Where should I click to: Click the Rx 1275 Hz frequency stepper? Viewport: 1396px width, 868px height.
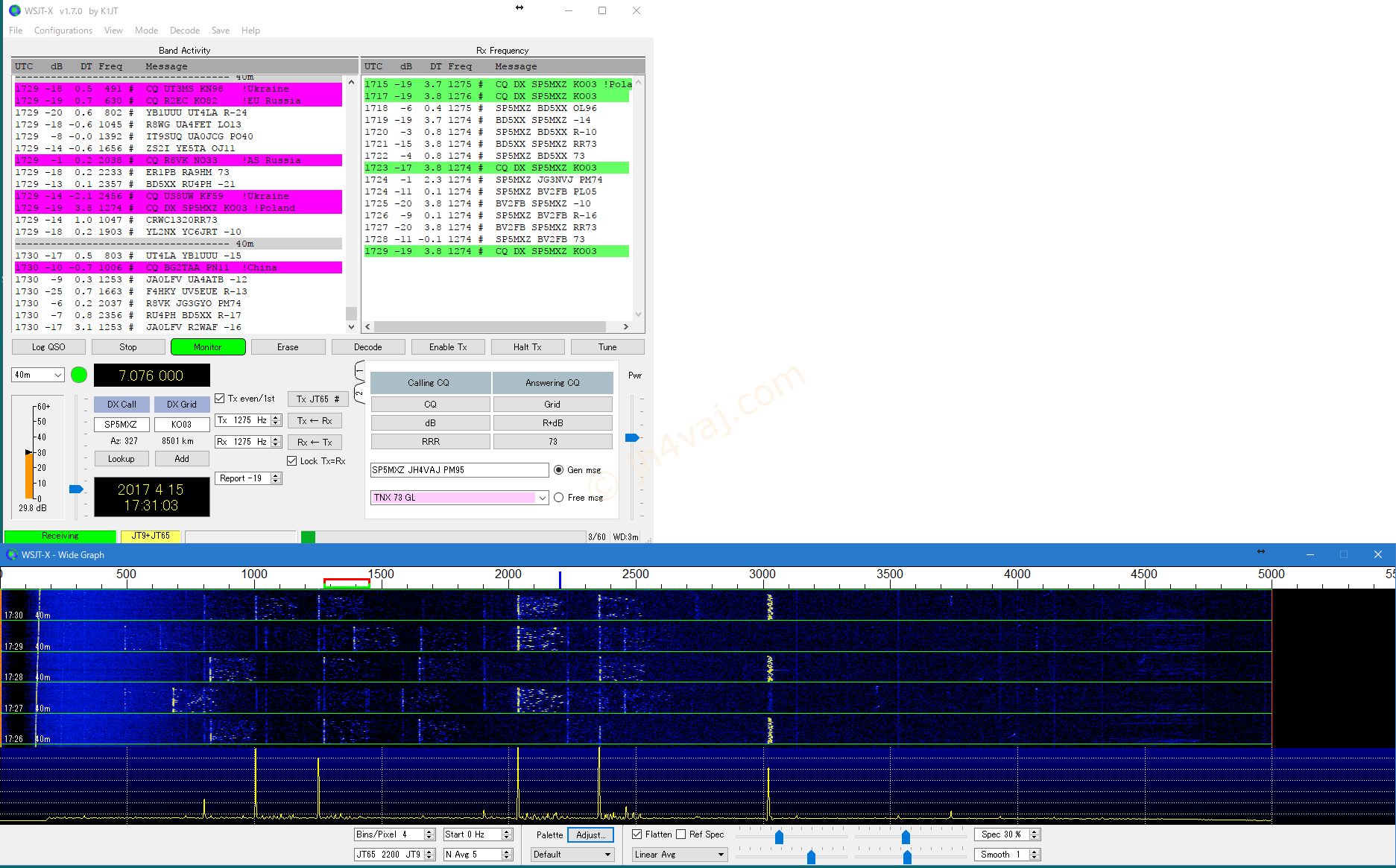276,442
